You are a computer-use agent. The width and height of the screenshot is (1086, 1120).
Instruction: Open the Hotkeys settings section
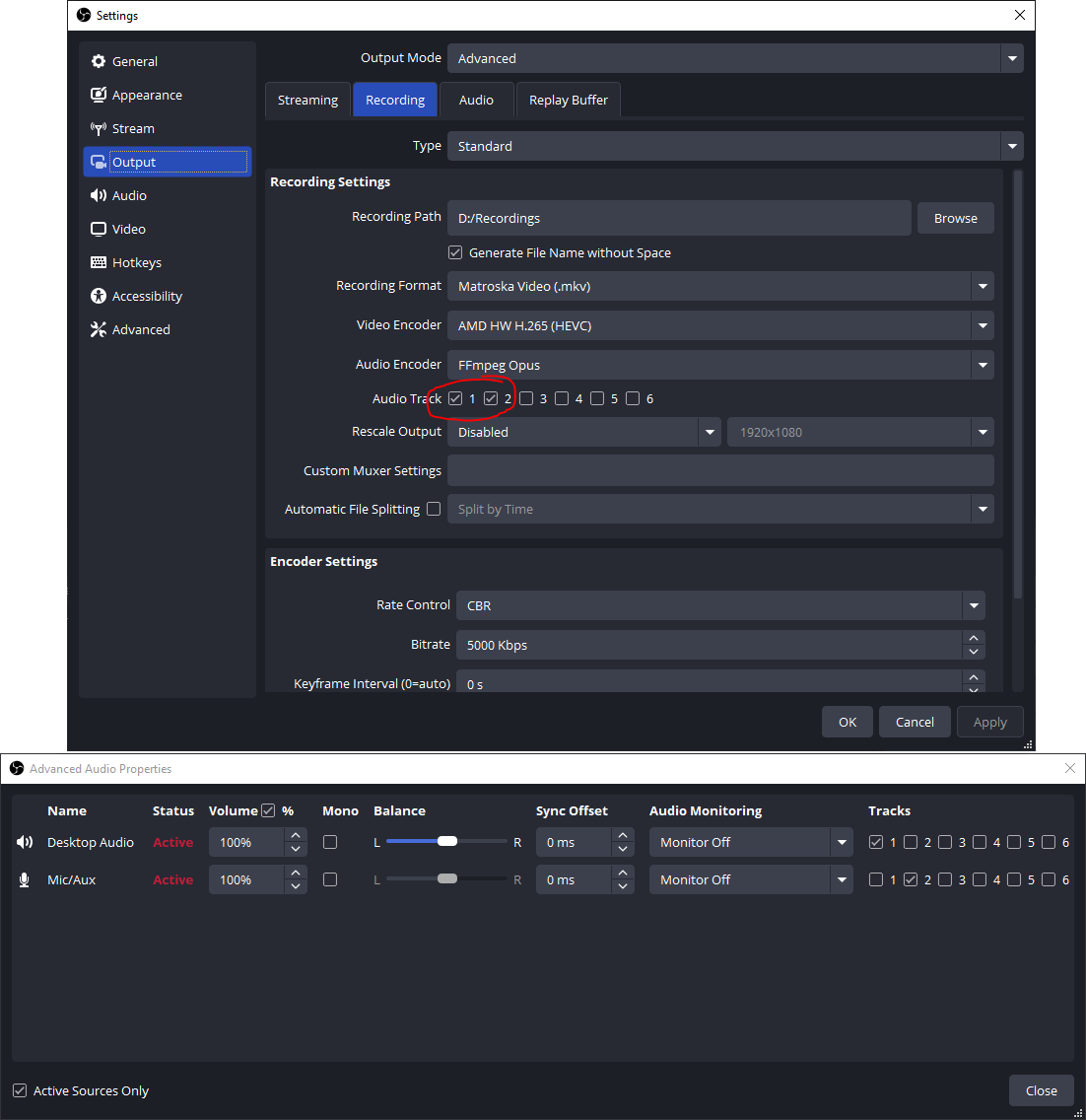pyautogui.click(x=168, y=263)
